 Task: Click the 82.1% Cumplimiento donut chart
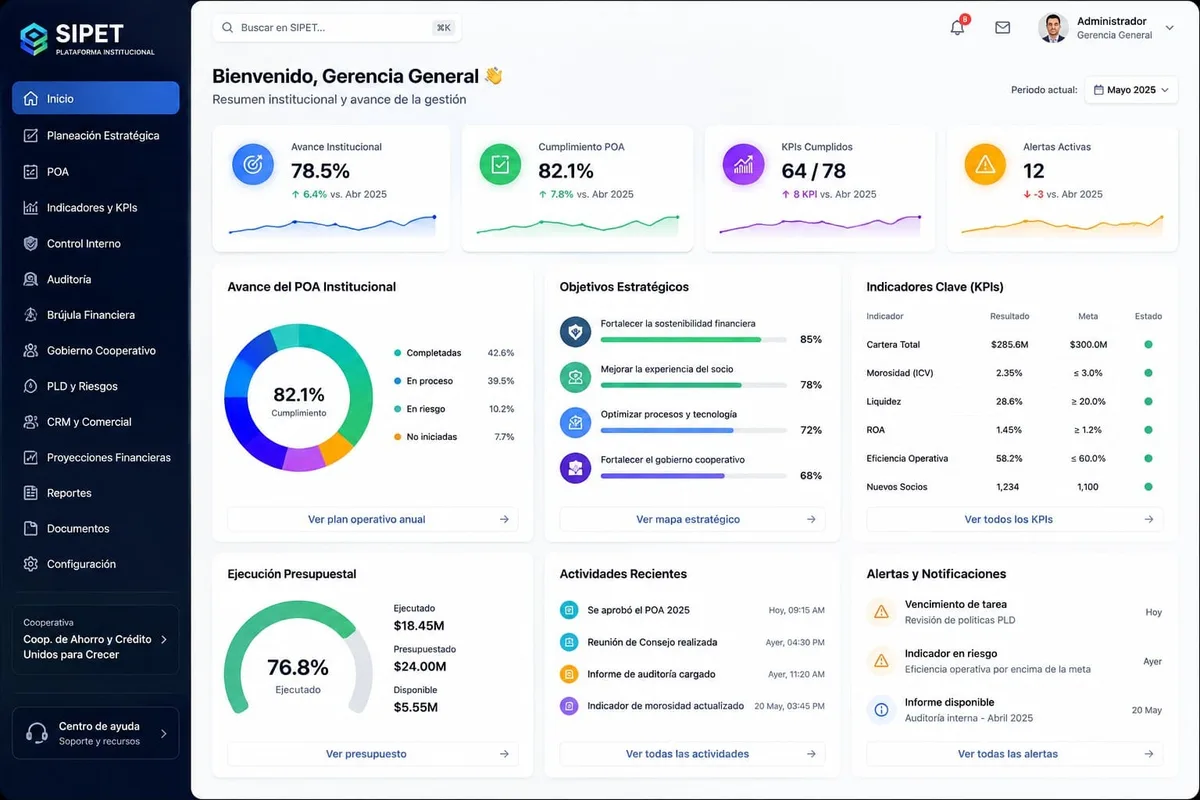pos(298,398)
